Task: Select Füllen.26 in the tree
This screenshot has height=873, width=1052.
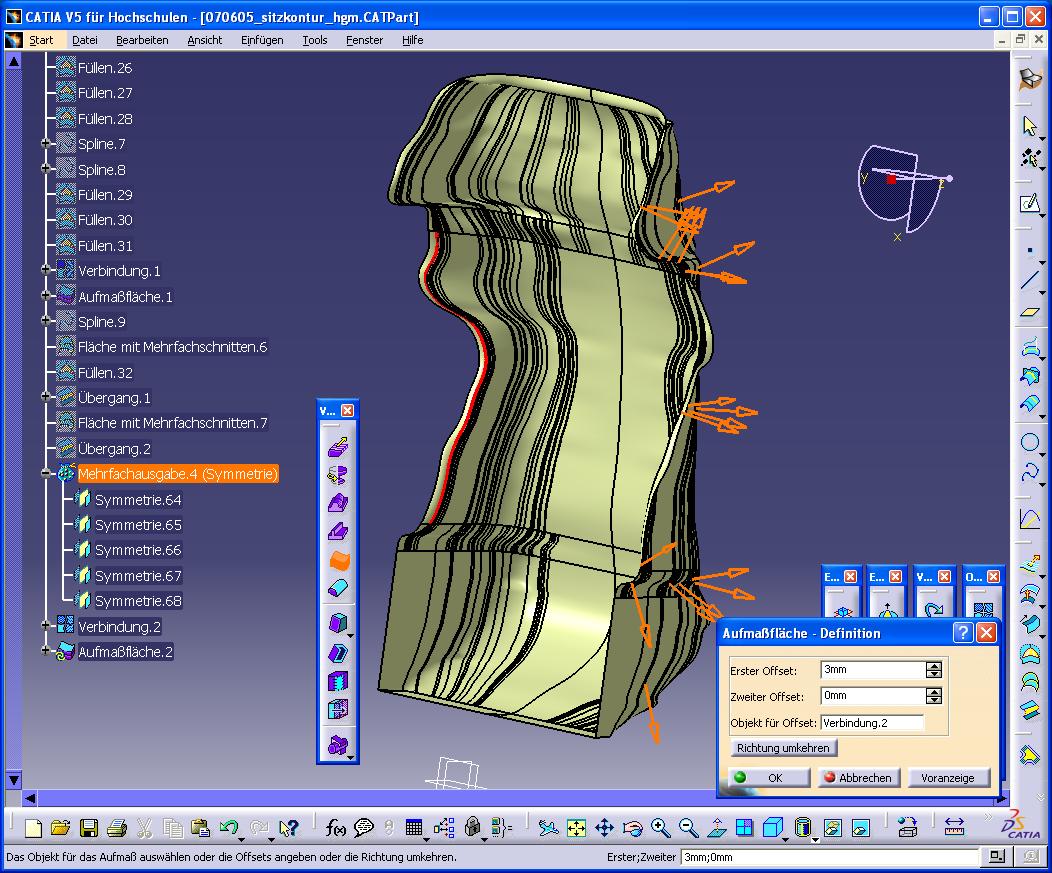Action: [x=105, y=68]
